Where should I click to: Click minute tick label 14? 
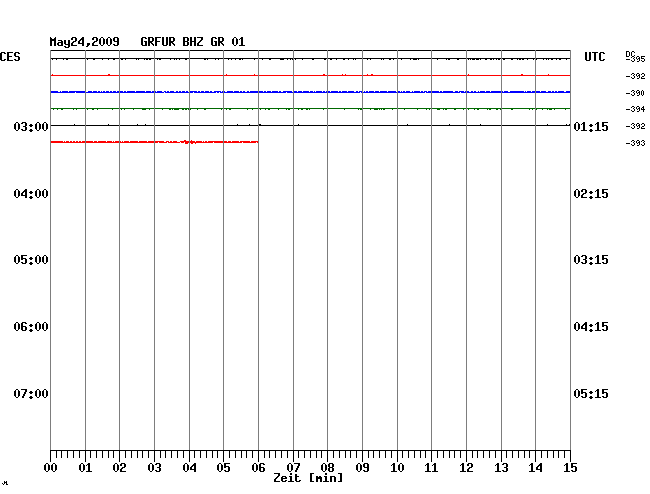(x=536, y=468)
